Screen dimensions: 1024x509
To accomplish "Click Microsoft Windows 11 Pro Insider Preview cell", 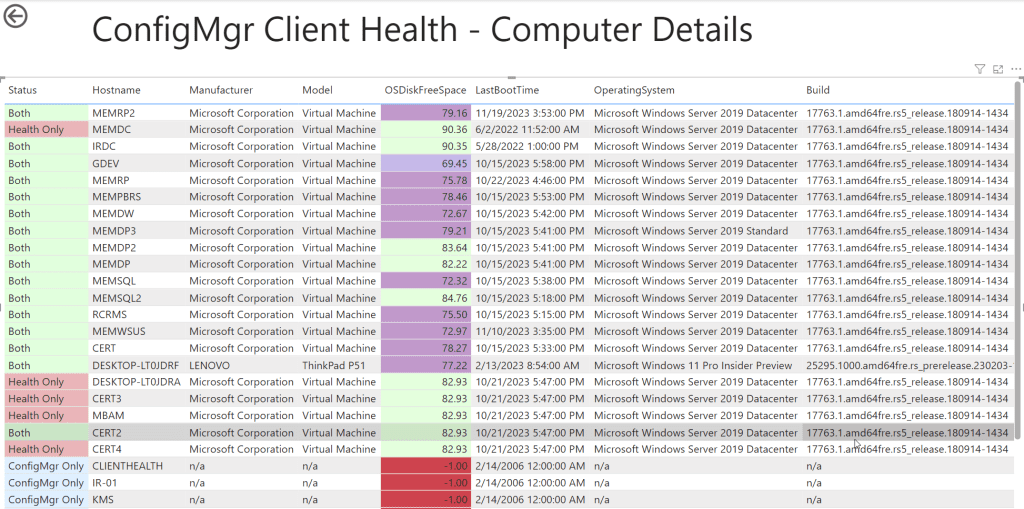I will click(x=697, y=365).
